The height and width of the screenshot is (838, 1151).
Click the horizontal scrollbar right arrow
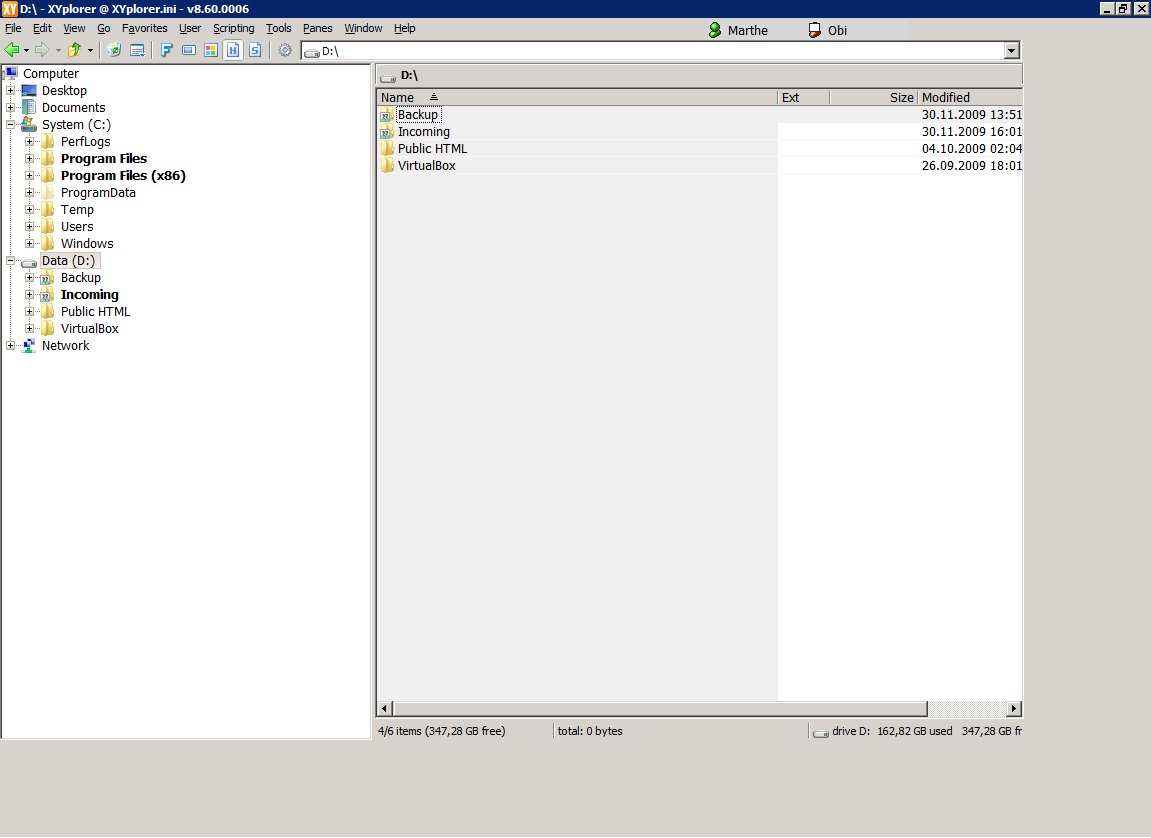pyautogui.click(x=1014, y=709)
